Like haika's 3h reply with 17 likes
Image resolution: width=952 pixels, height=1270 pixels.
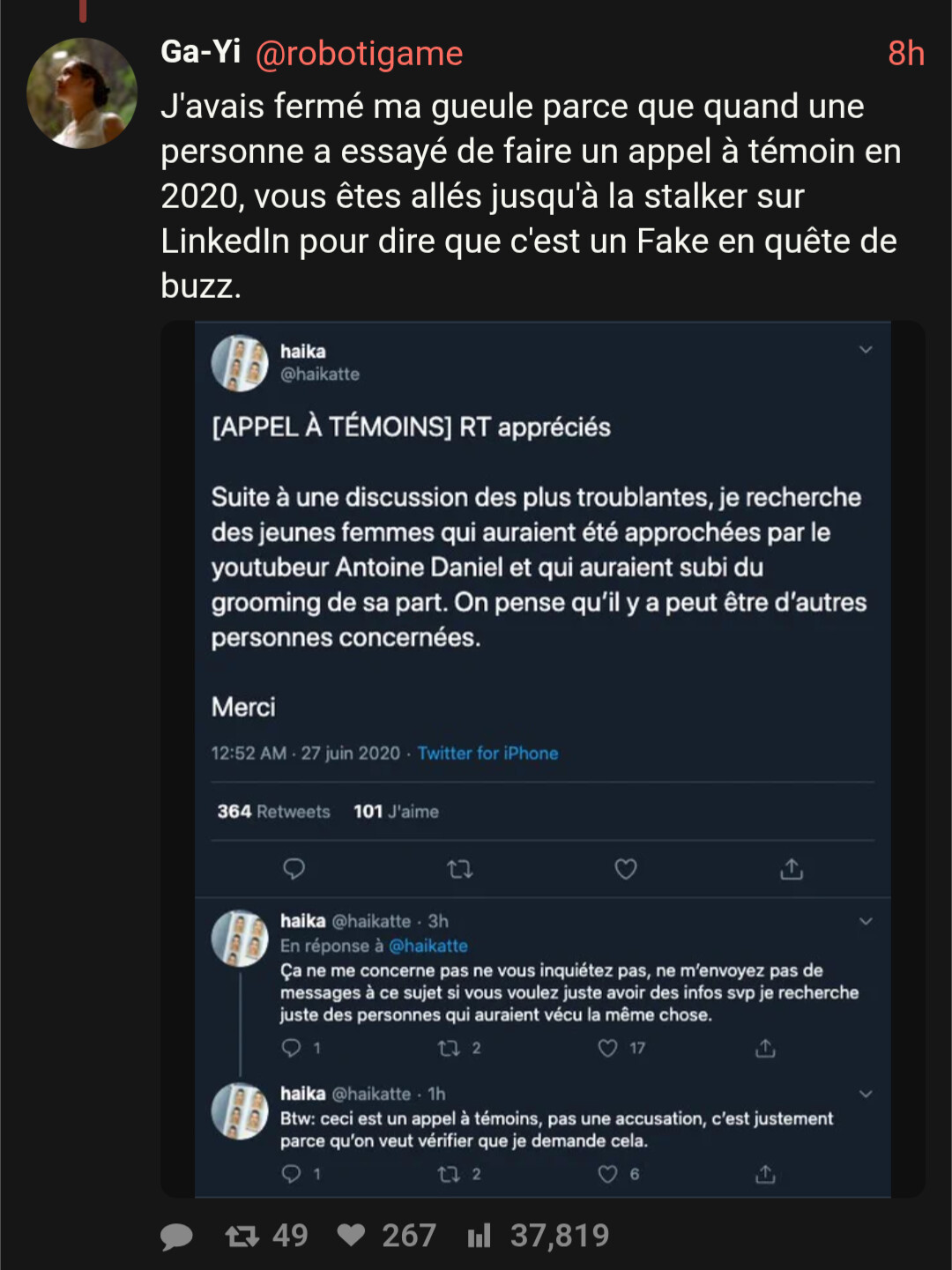pos(608,1048)
